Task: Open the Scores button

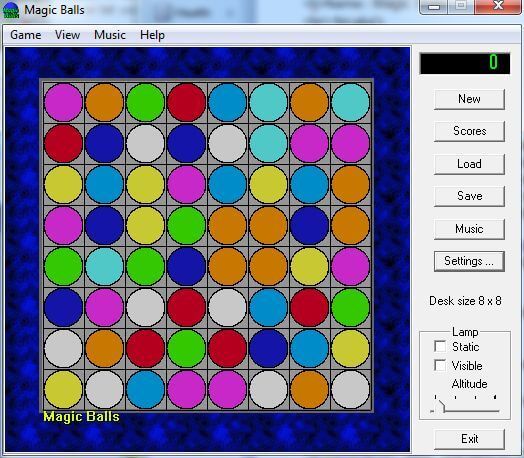Action: (469, 131)
